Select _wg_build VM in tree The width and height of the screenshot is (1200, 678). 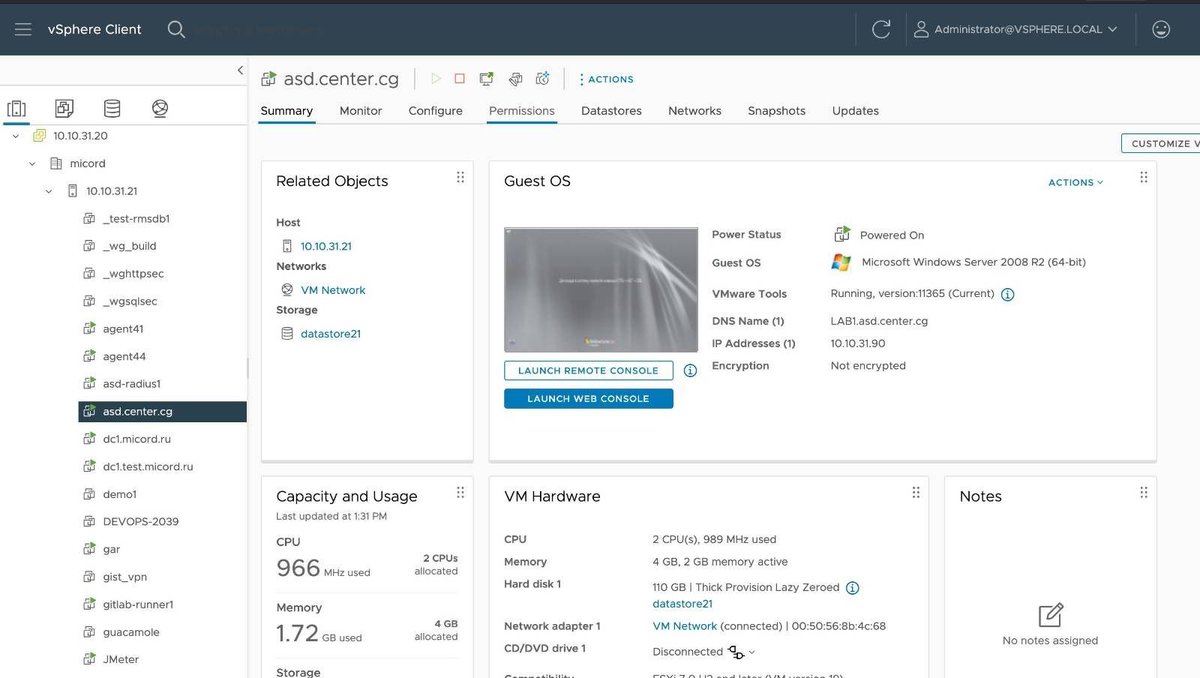click(130, 246)
